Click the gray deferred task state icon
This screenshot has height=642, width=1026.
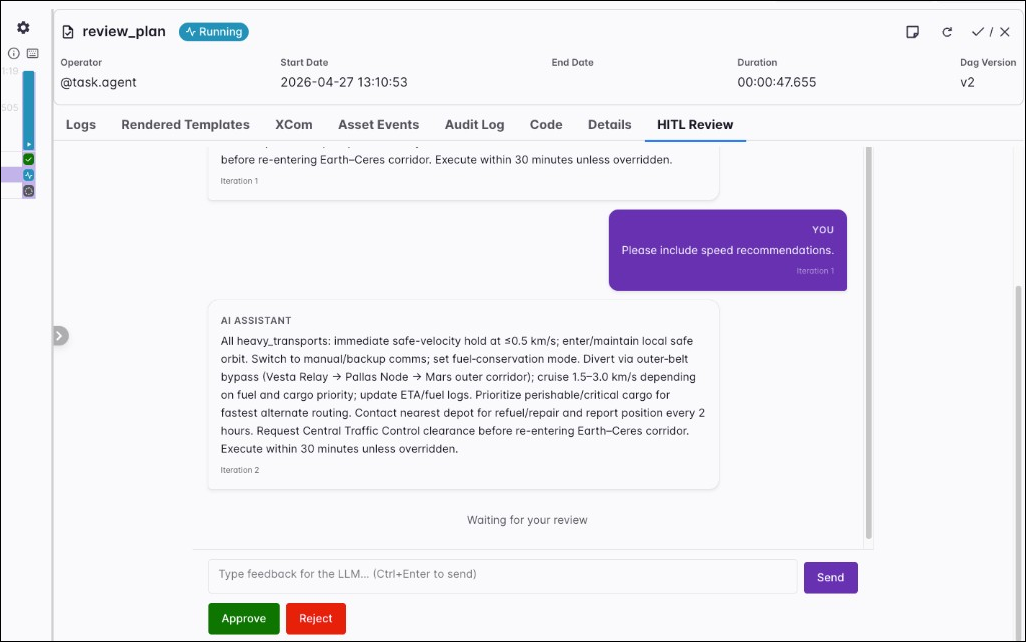[28, 190]
